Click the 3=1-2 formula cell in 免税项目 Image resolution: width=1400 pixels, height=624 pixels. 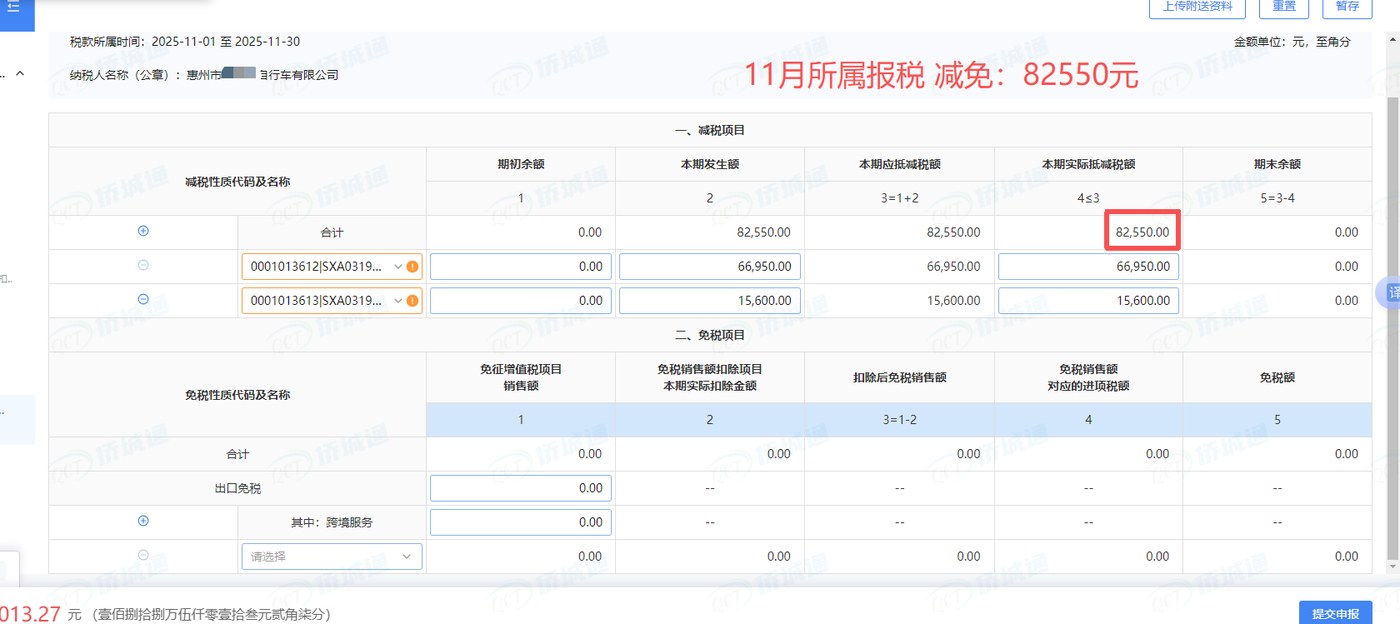coord(899,420)
